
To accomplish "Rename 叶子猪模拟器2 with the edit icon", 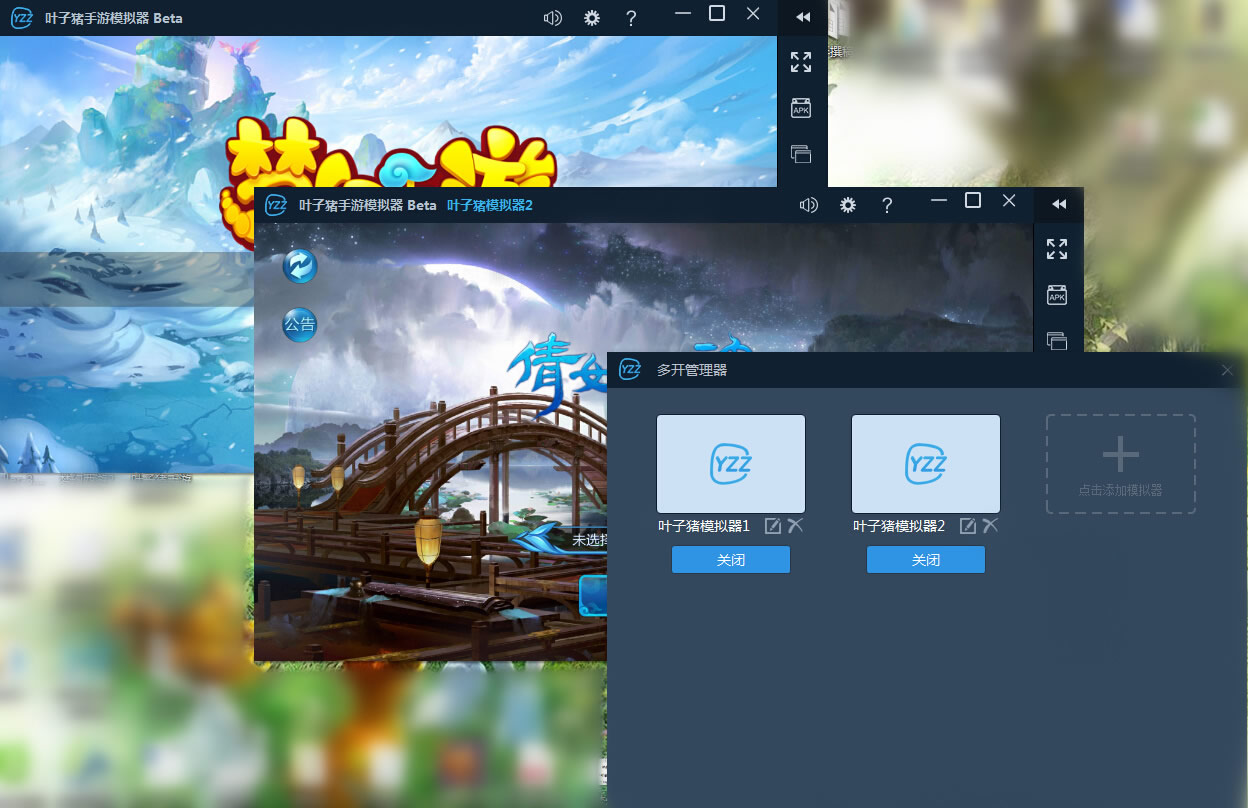I will coord(968,526).
